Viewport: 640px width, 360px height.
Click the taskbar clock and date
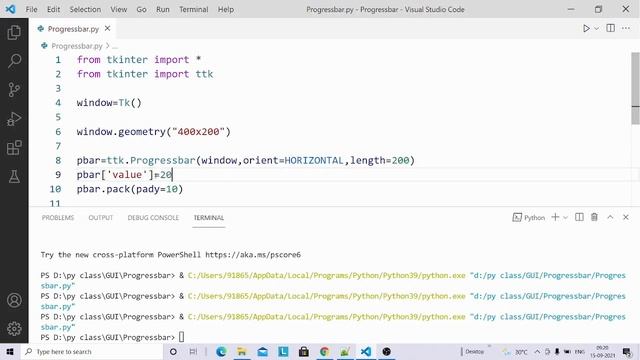click(x=602, y=351)
